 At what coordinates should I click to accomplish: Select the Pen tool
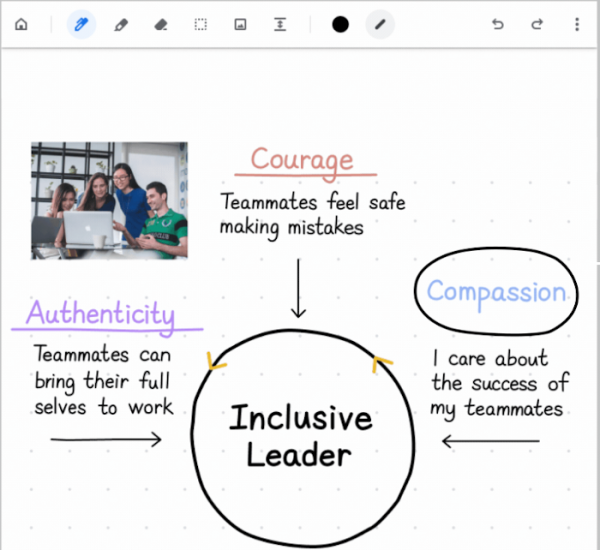pyautogui.click(x=81, y=25)
